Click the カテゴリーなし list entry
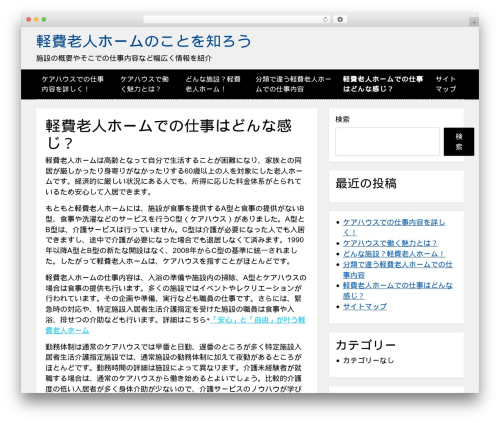Image resolution: width=500 pixels, height=423 pixels. coord(368,360)
